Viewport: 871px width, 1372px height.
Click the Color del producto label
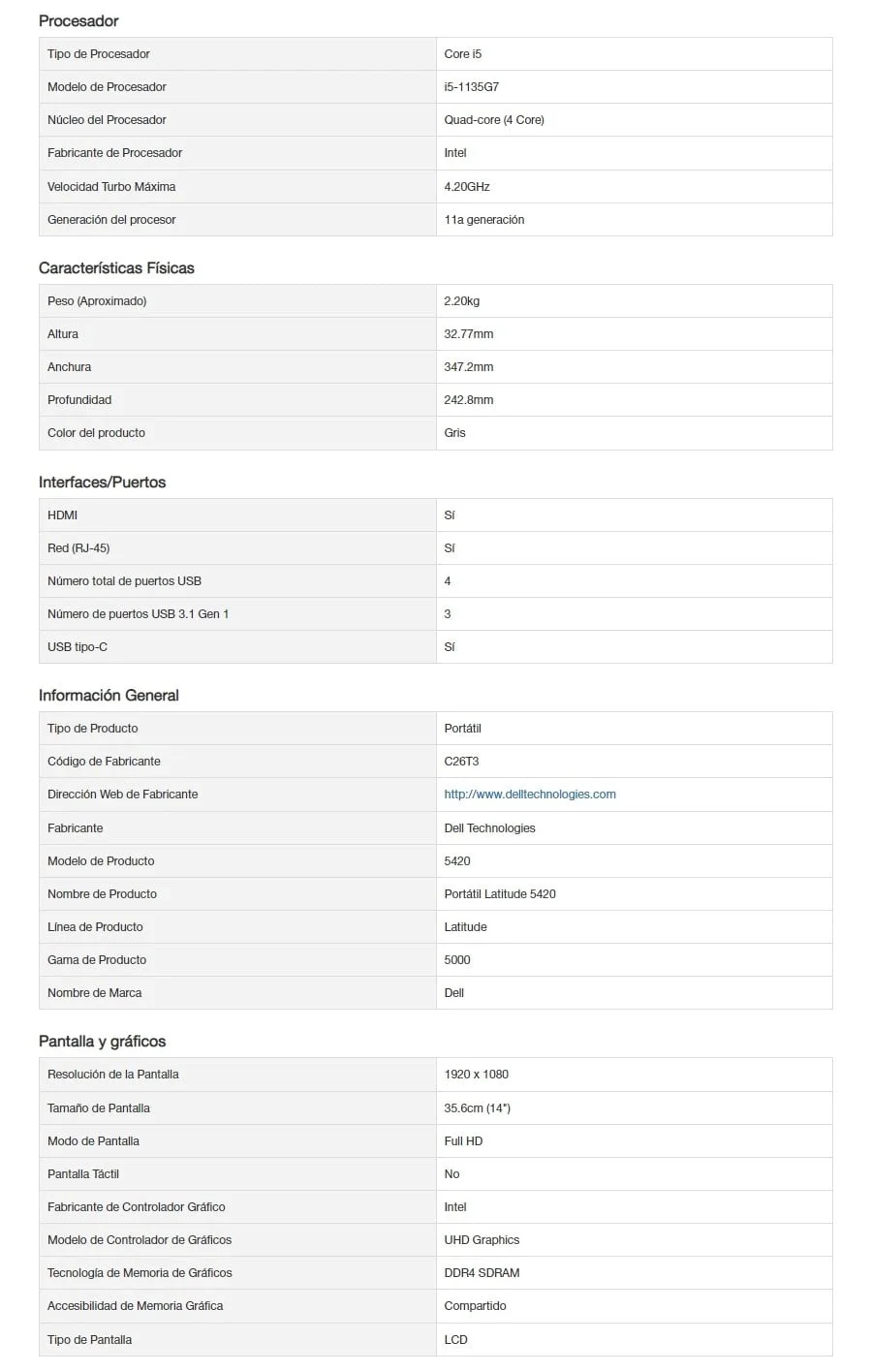coord(96,433)
